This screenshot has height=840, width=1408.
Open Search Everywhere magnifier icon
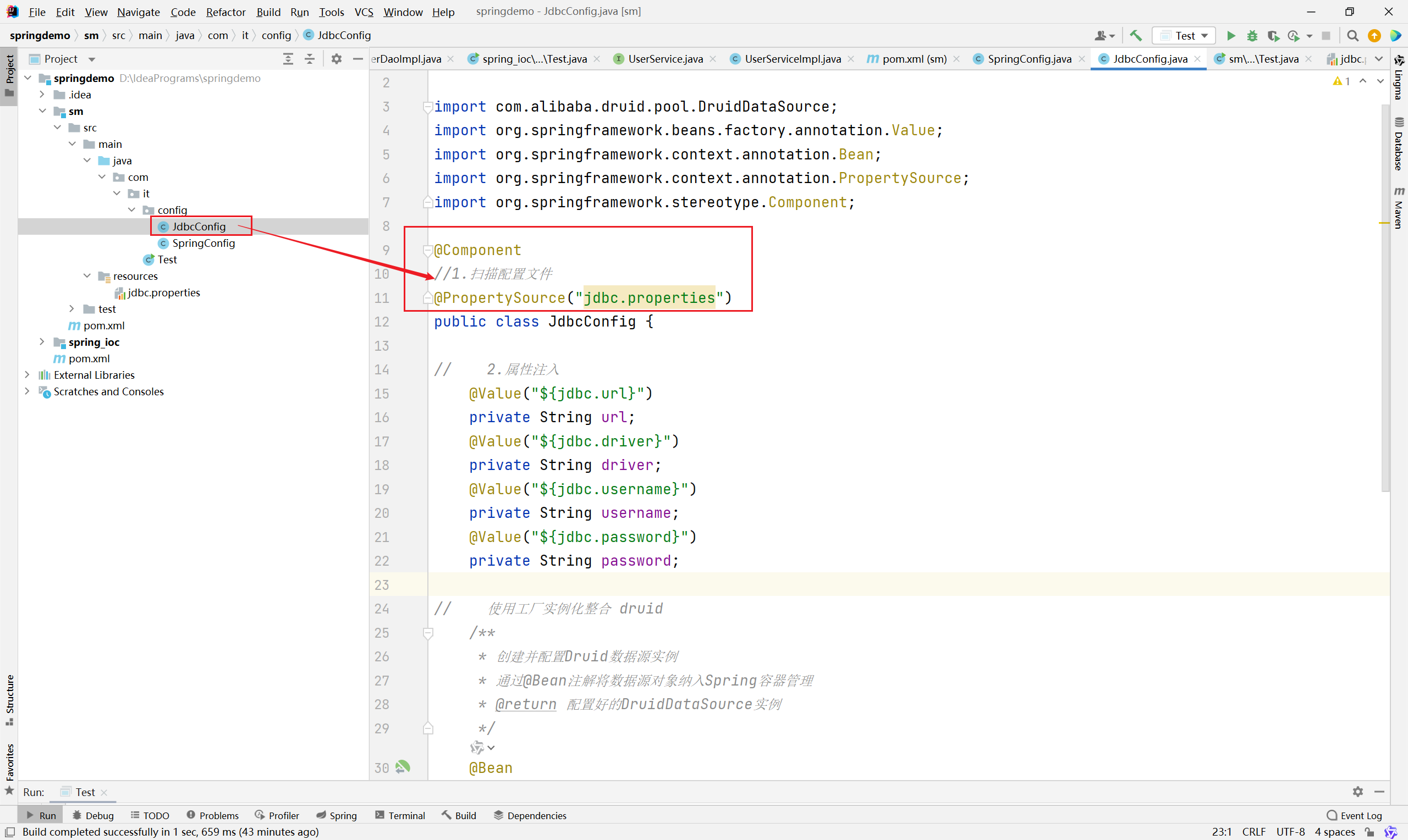tap(1352, 36)
